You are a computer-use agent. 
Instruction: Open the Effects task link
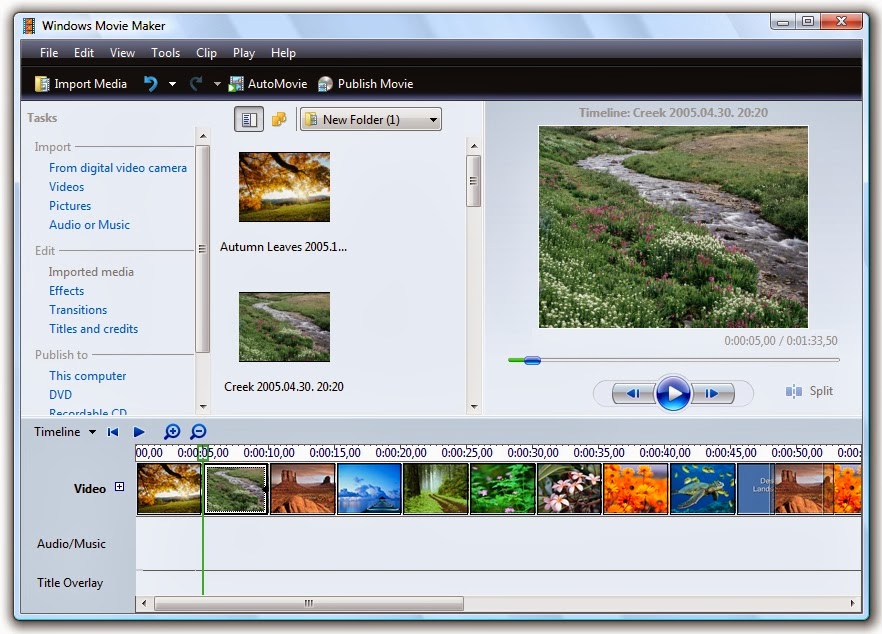pyautogui.click(x=66, y=291)
